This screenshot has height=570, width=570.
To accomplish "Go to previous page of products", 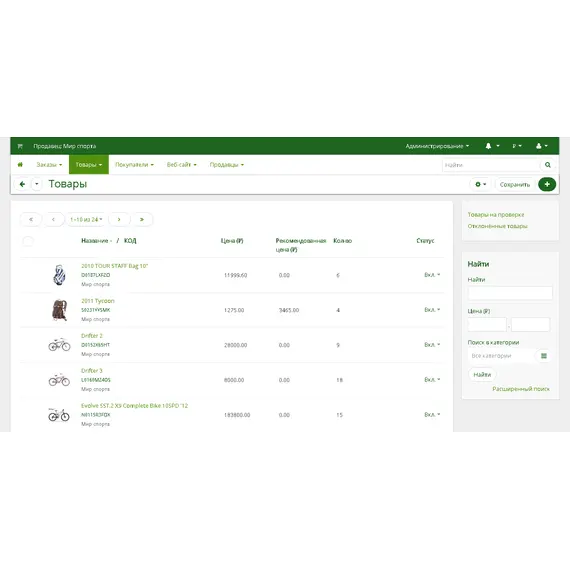I will pos(53,219).
